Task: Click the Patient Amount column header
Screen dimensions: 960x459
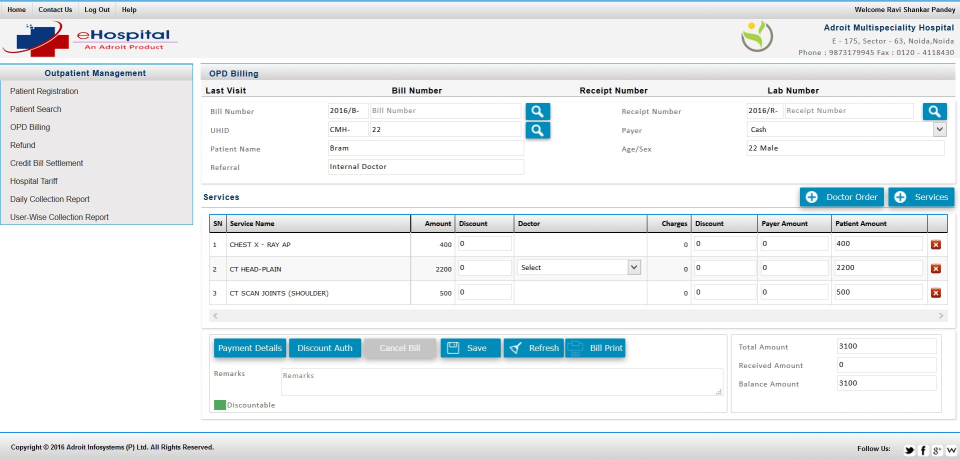Action: coord(879,223)
